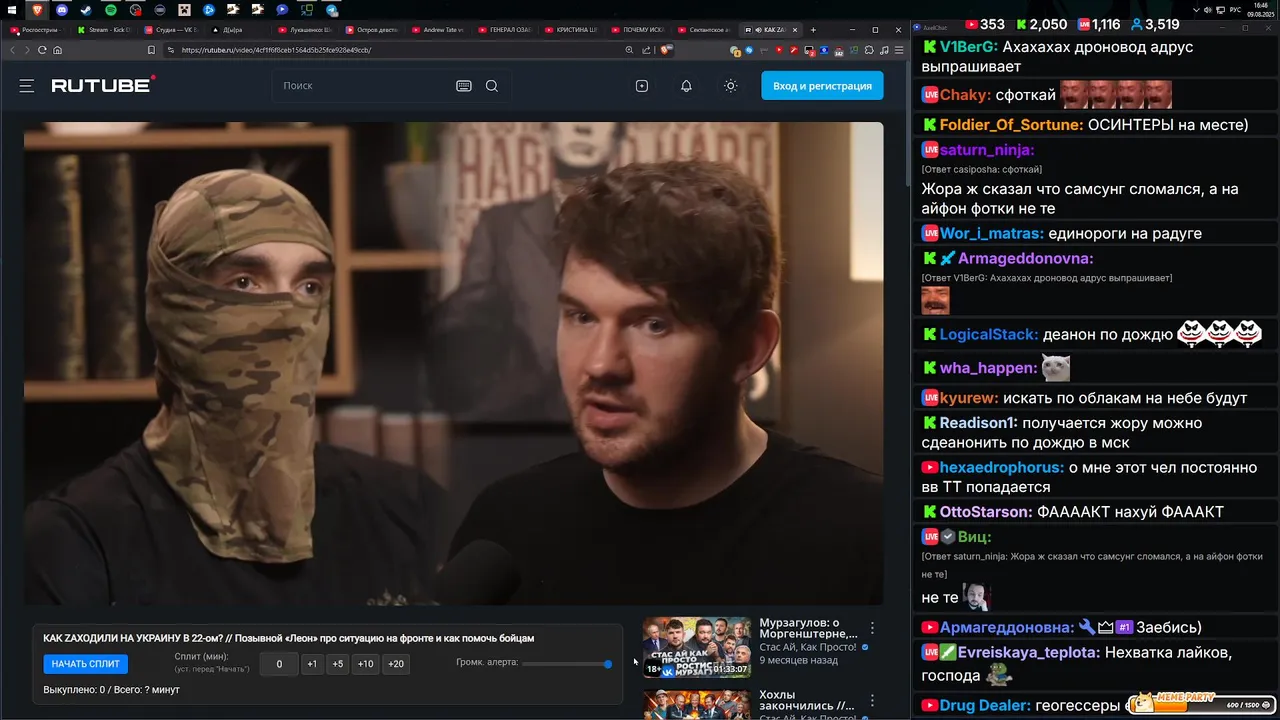The image size is (1280, 720).
Task: Add +5 minutes to split
Action: (338, 664)
